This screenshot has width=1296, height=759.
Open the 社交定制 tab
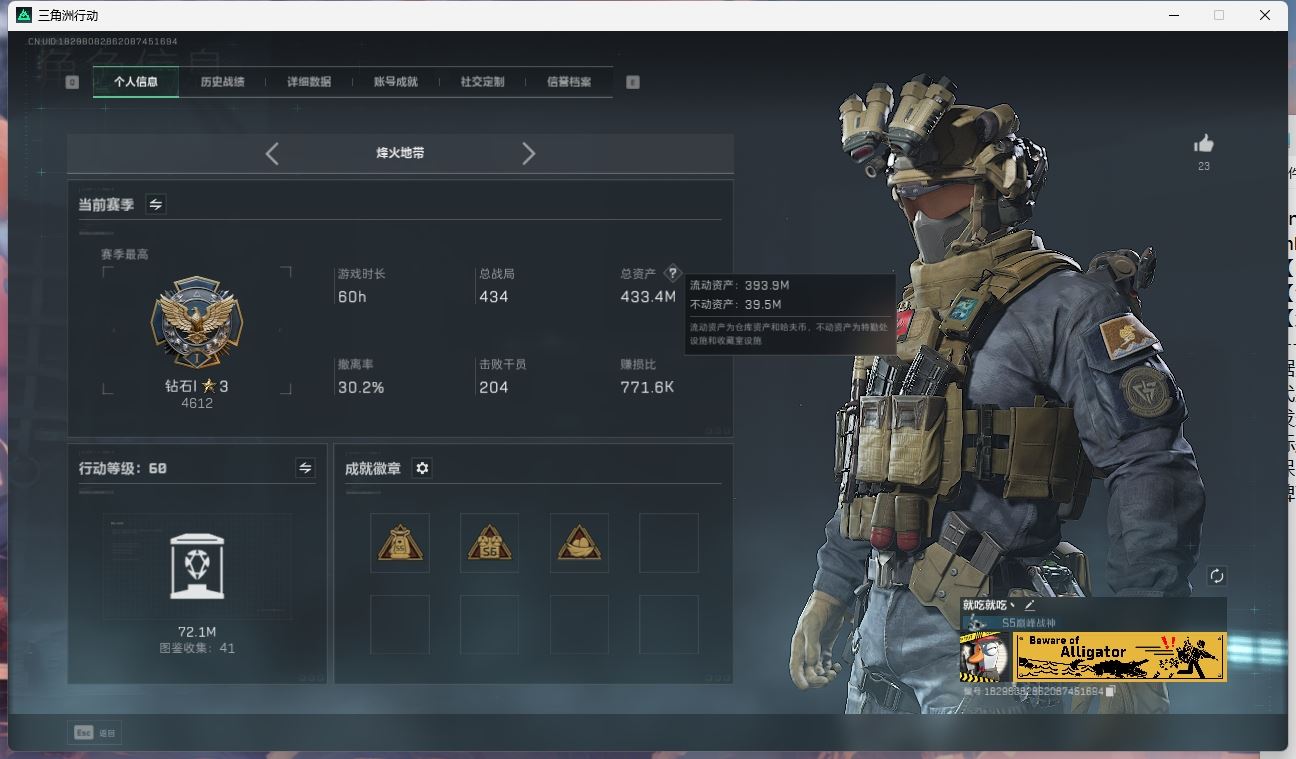click(482, 82)
